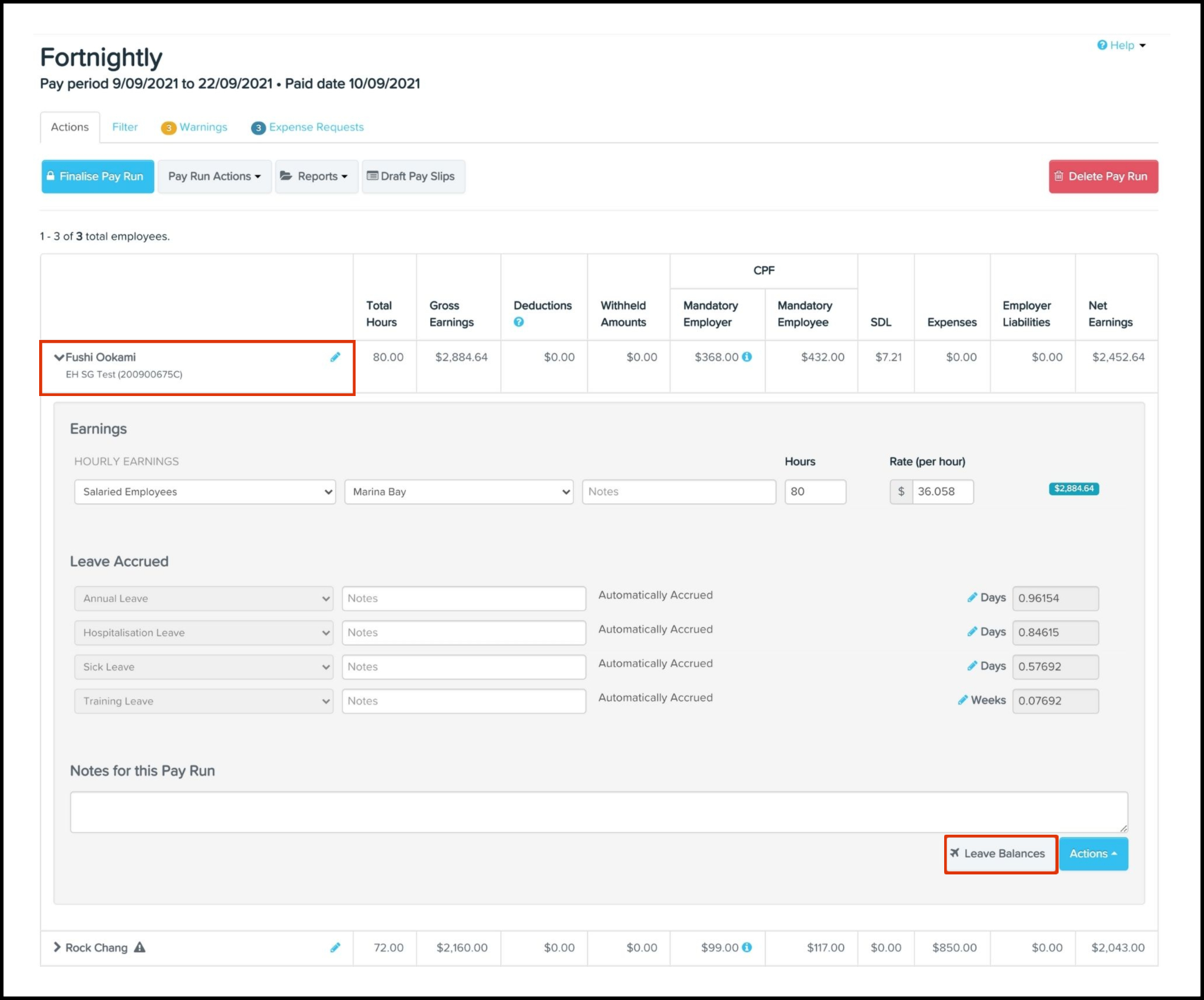Screen dimensions: 1204x1000
Task: Click Finalise Pay Run button
Action: tap(98, 176)
